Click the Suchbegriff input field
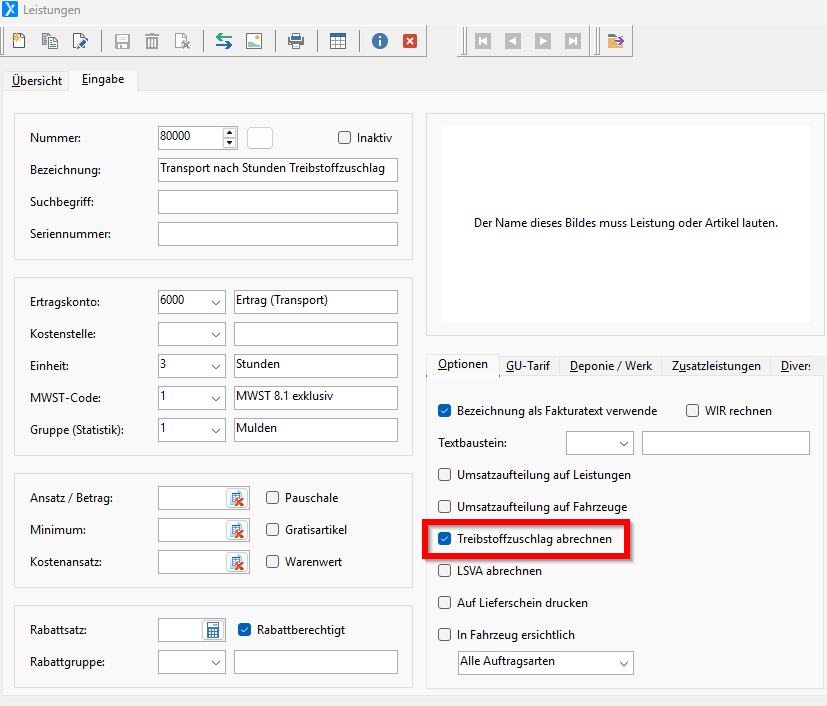The width and height of the screenshot is (827, 706). 277,202
